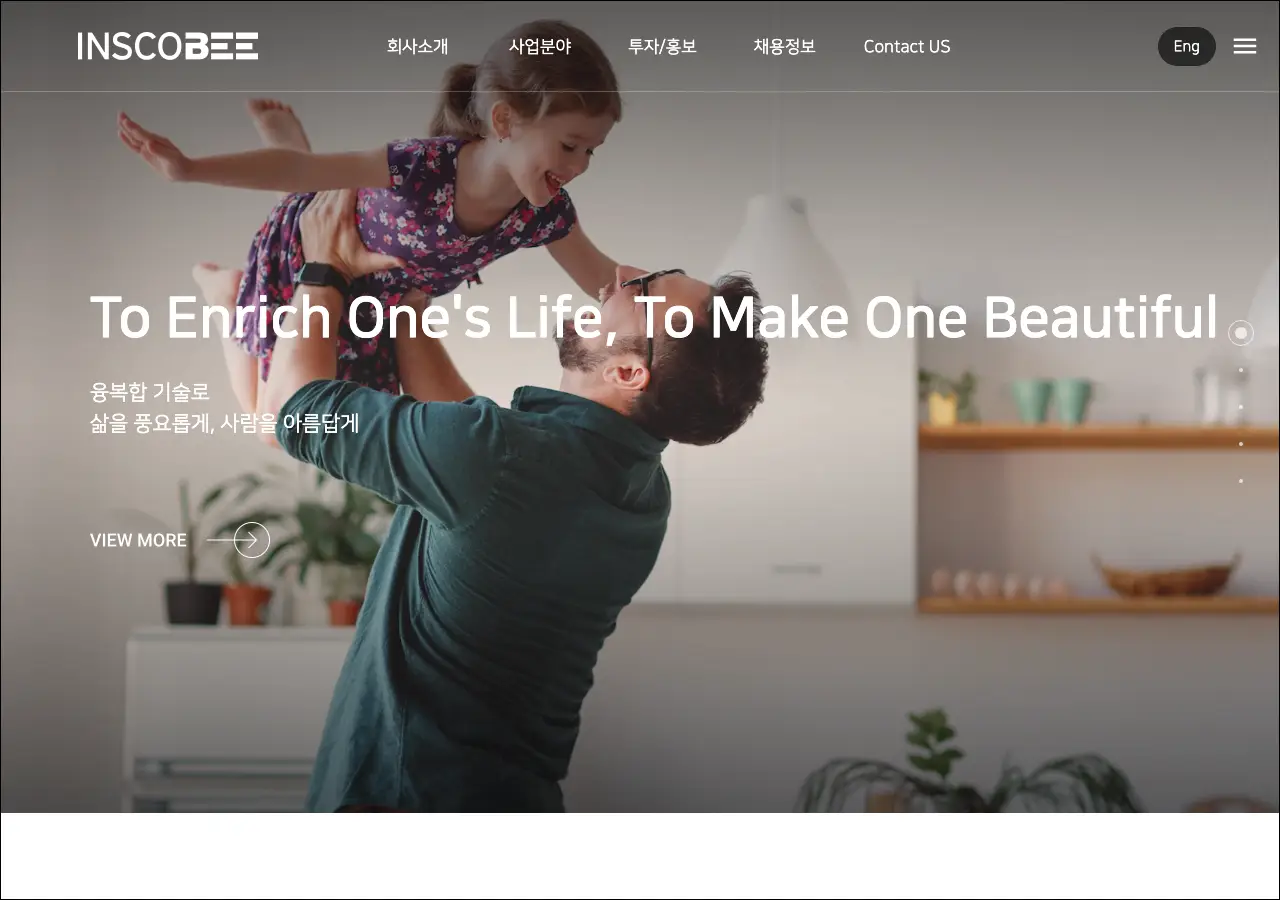
Task: Open the hamburger menu icon
Action: 1244,46
